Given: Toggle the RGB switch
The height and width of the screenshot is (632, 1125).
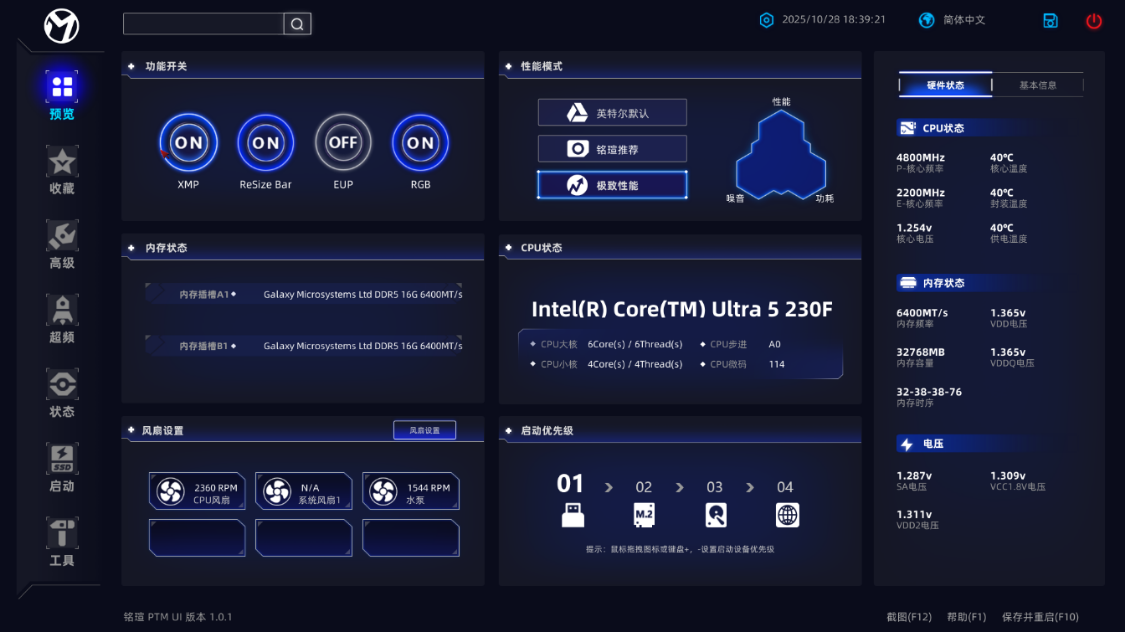Looking at the screenshot, I should (420, 143).
